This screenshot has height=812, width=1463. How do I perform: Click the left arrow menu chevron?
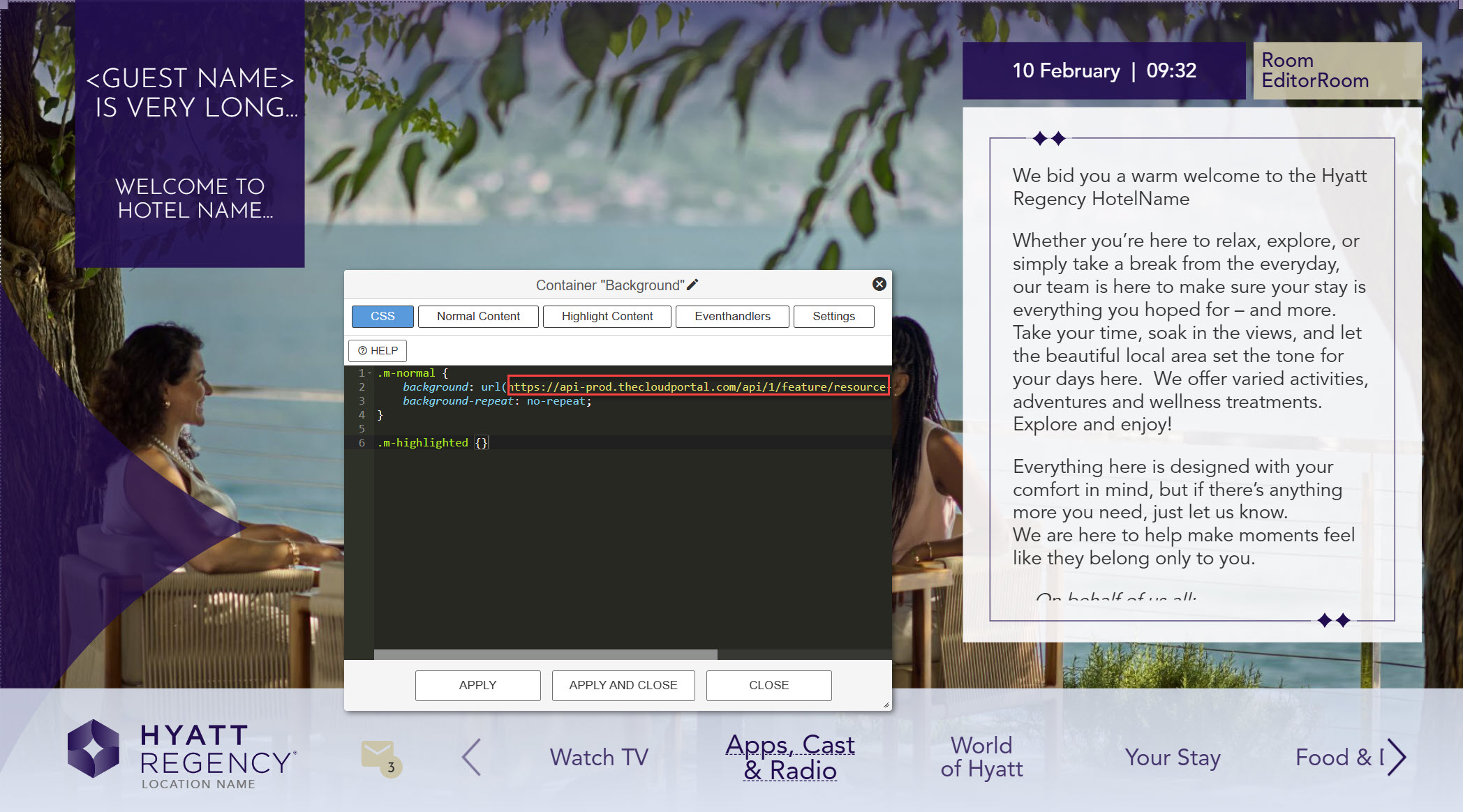click(472, 757)
